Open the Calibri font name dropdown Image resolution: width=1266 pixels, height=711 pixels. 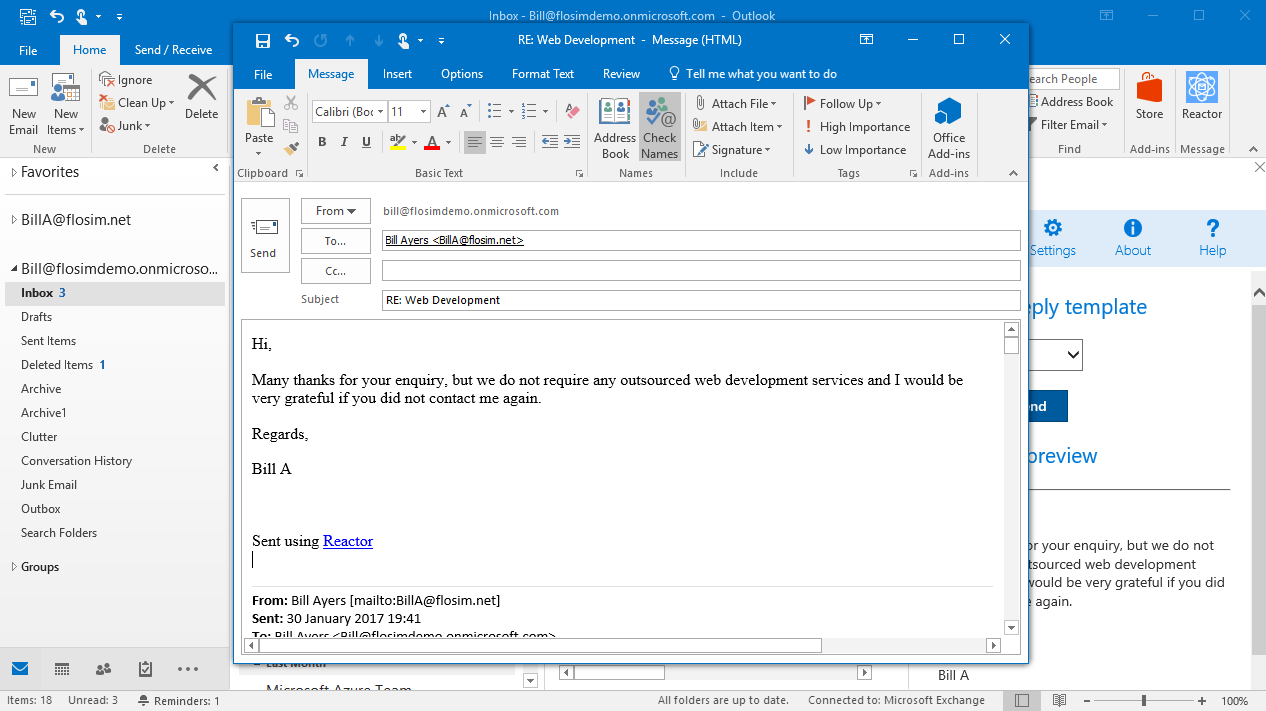(x=380, y=112)
